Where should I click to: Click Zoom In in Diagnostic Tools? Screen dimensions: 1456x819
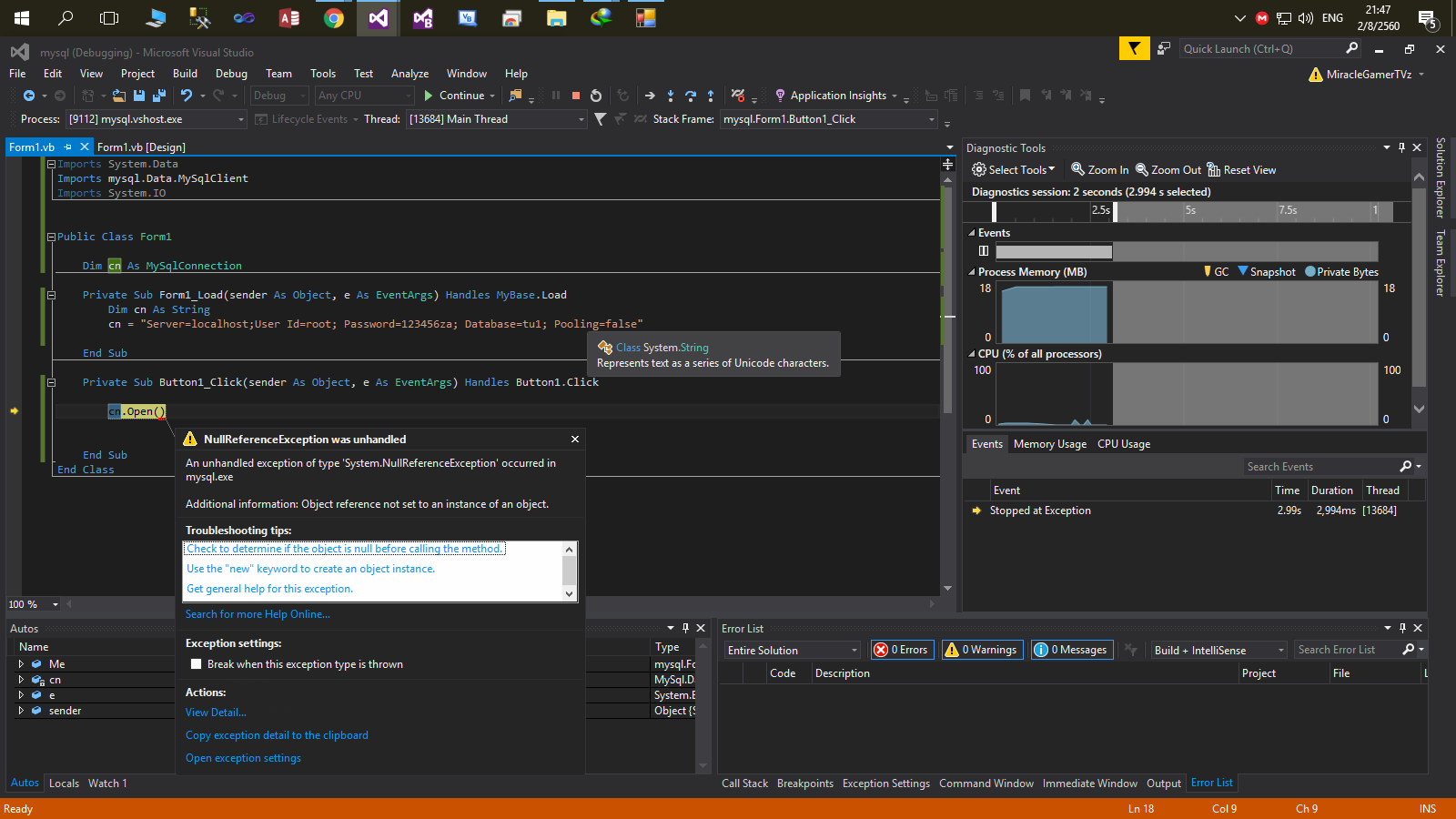click(x=1099, y=170)
